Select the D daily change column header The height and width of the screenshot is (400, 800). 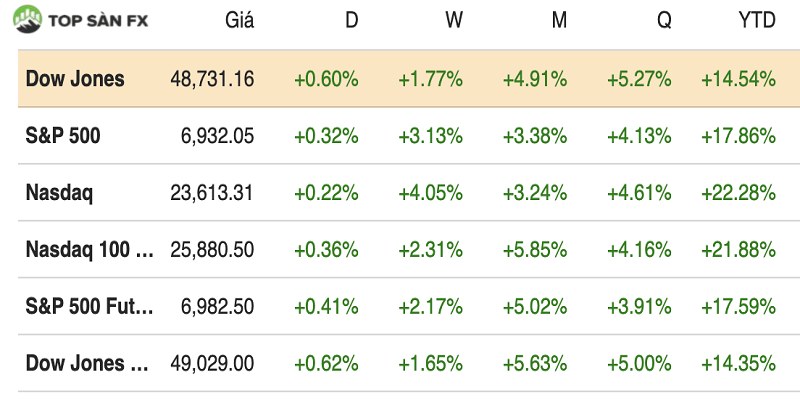pyautogui.click(x=351, y=21)
